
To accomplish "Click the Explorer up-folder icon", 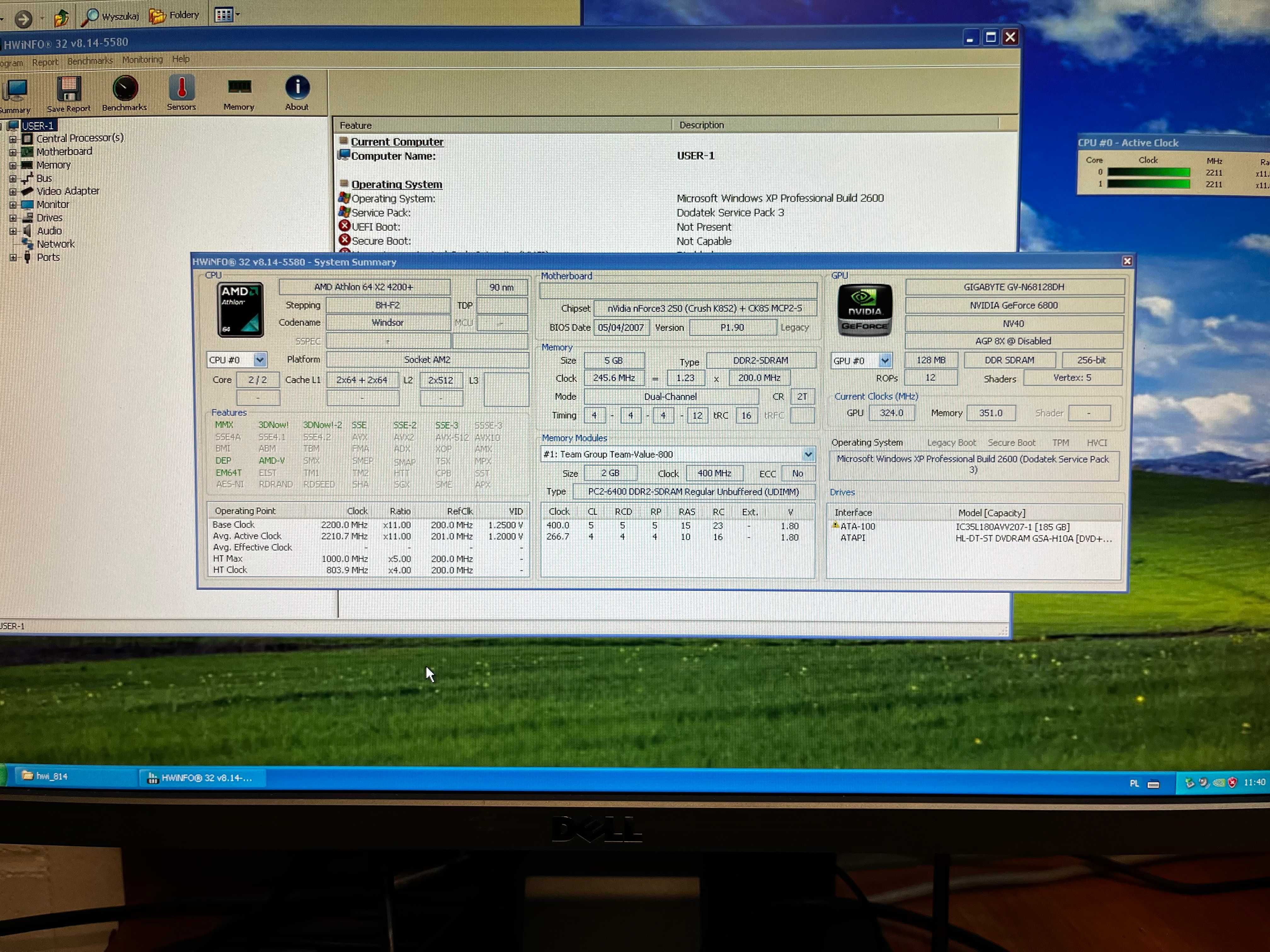I will pos(61,18).
